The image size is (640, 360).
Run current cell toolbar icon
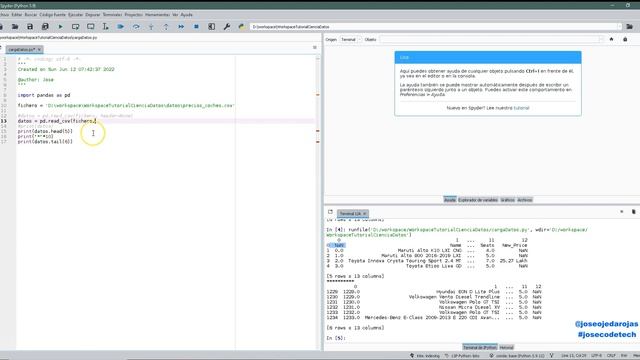pos(76,27)
